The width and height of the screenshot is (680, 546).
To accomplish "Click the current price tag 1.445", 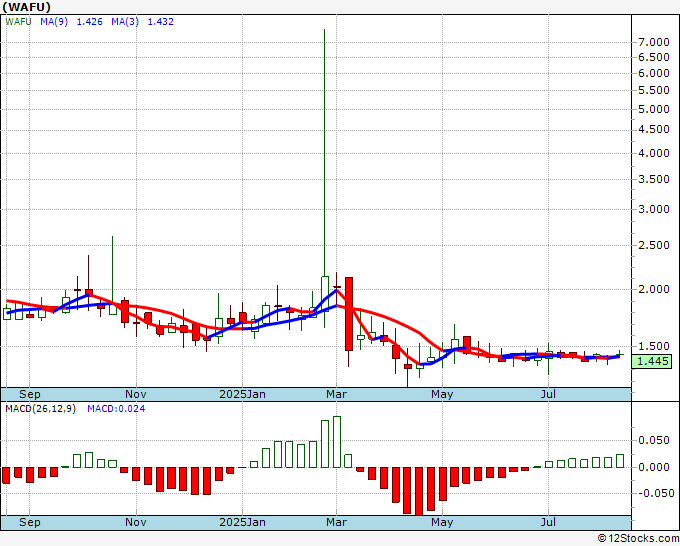I will point(652,361).
